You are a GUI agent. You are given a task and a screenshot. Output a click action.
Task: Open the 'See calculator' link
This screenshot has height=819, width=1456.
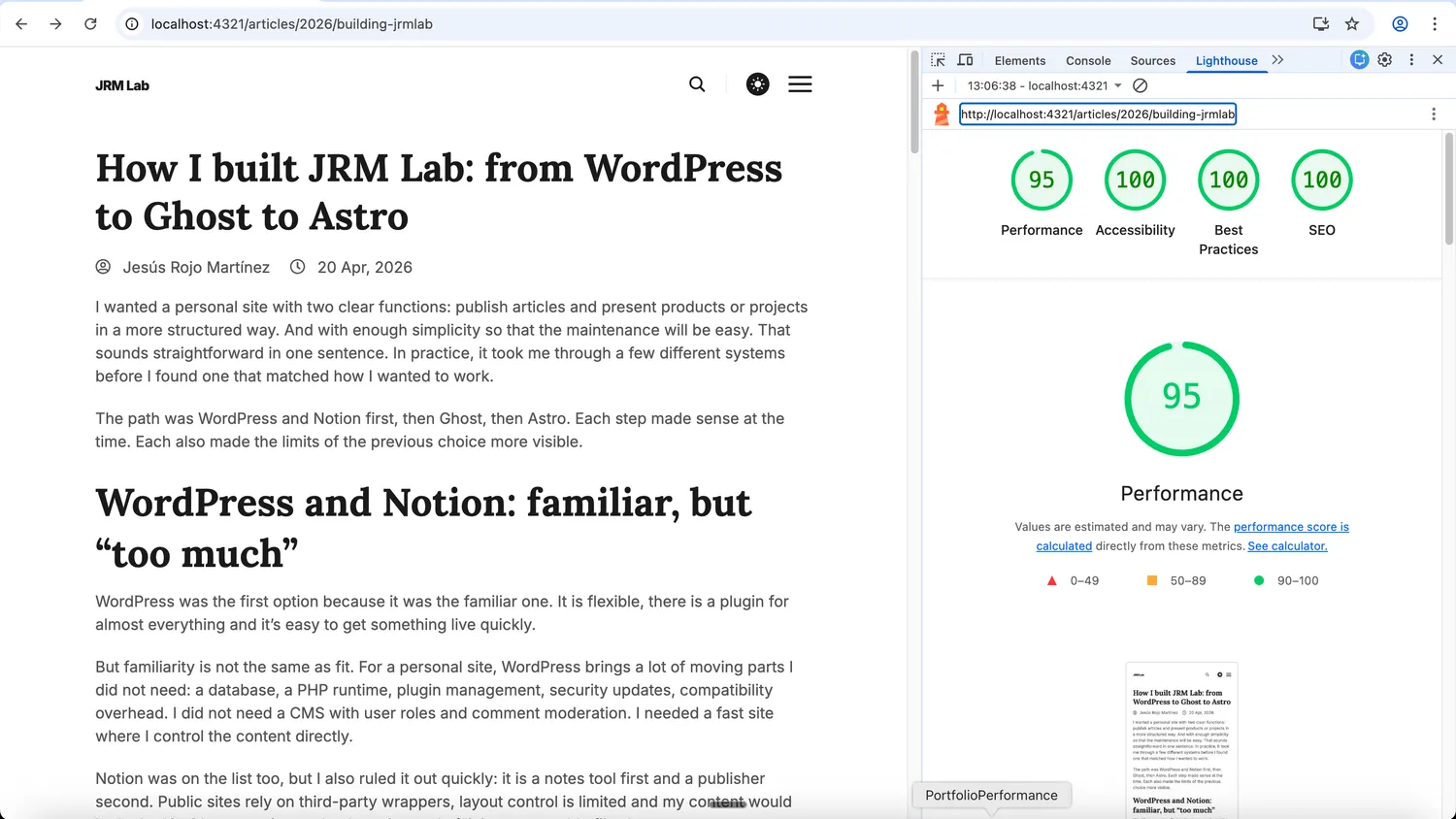(1287, 546)
